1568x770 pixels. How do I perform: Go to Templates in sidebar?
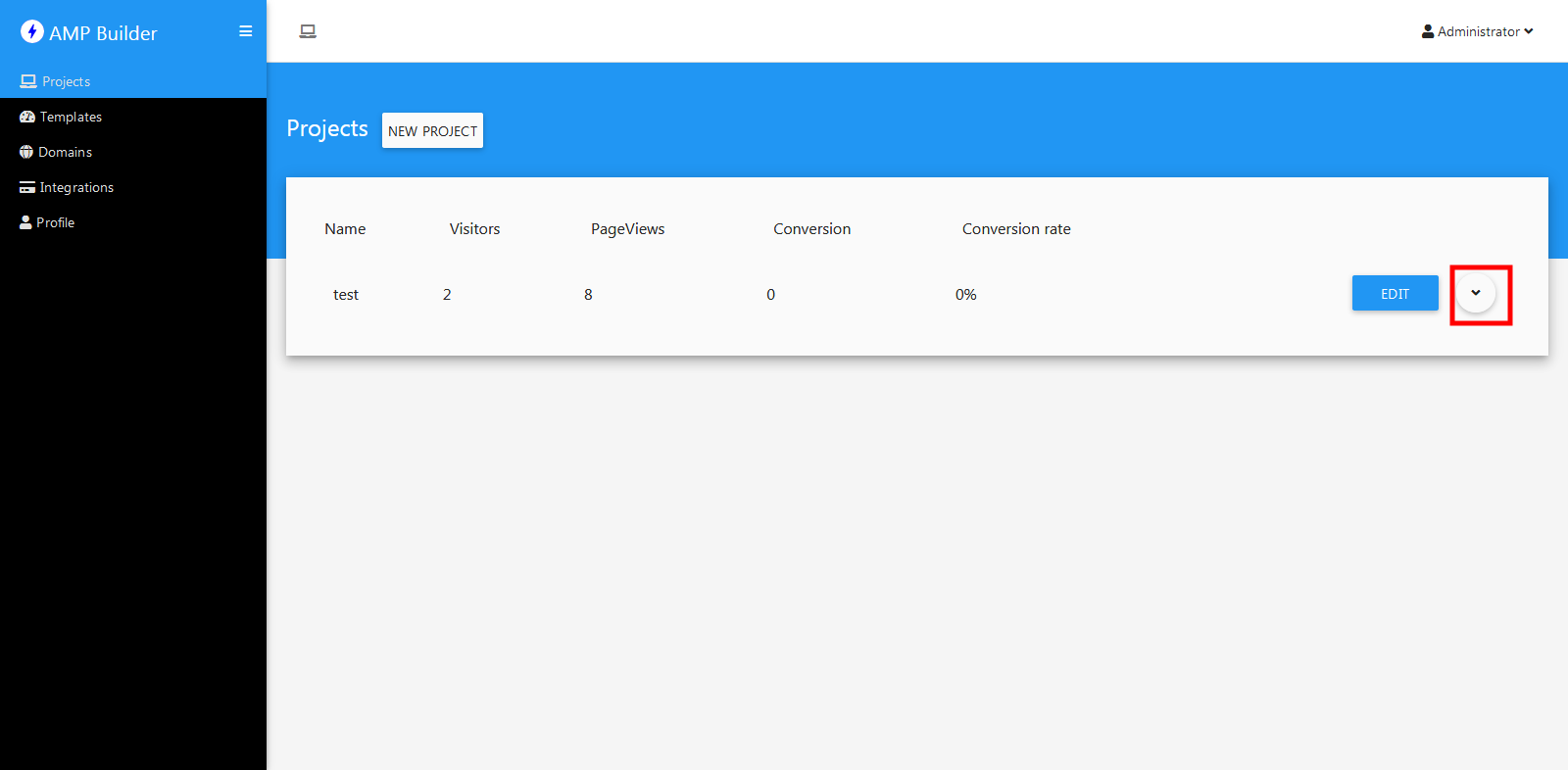pos(133,117)
